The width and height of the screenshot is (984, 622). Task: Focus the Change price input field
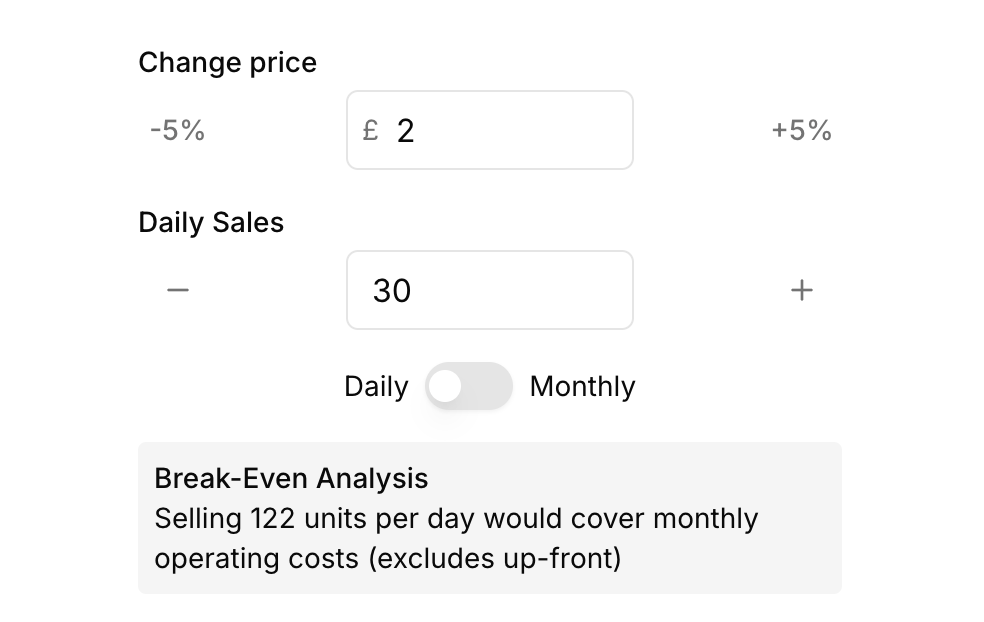510,130
